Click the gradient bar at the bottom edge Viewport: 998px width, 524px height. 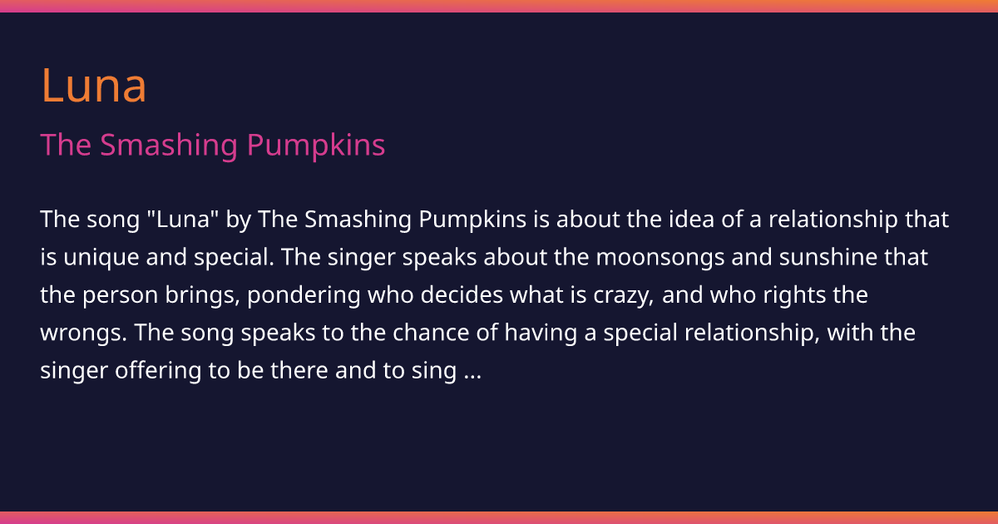[x=499, y=517]
